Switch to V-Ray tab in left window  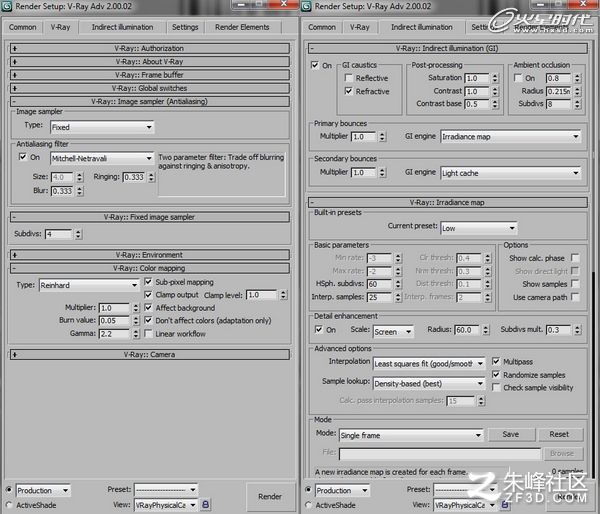tap(60, 27)
